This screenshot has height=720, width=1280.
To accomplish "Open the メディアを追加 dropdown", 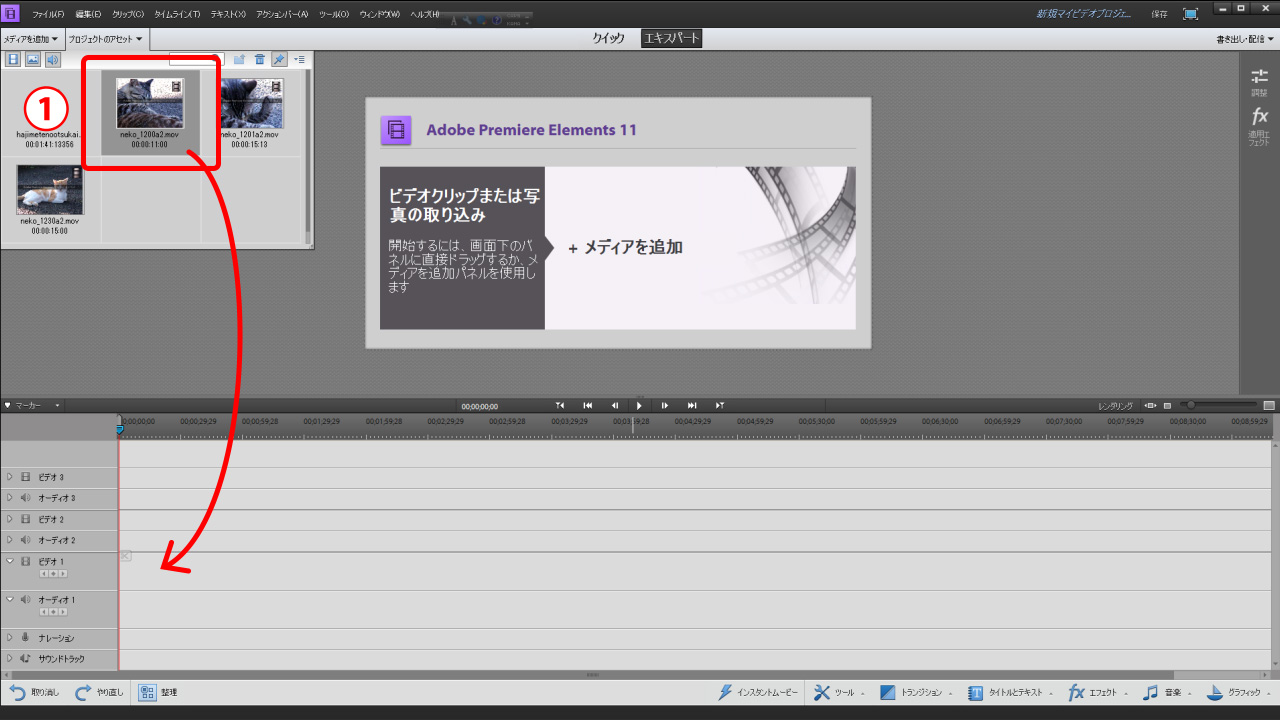I will point(31,39).
